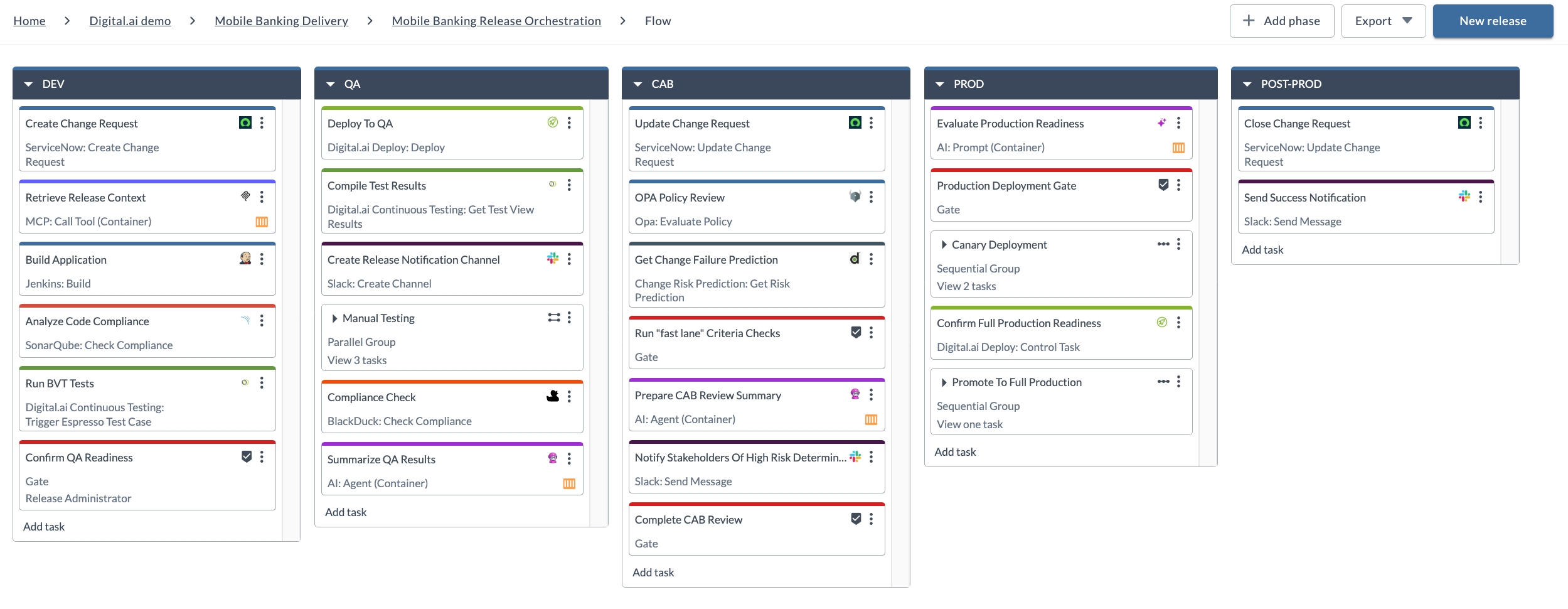
Task: Open Mobile Banking Release Orchestration breadcrumb
Action: pos(496,21)
